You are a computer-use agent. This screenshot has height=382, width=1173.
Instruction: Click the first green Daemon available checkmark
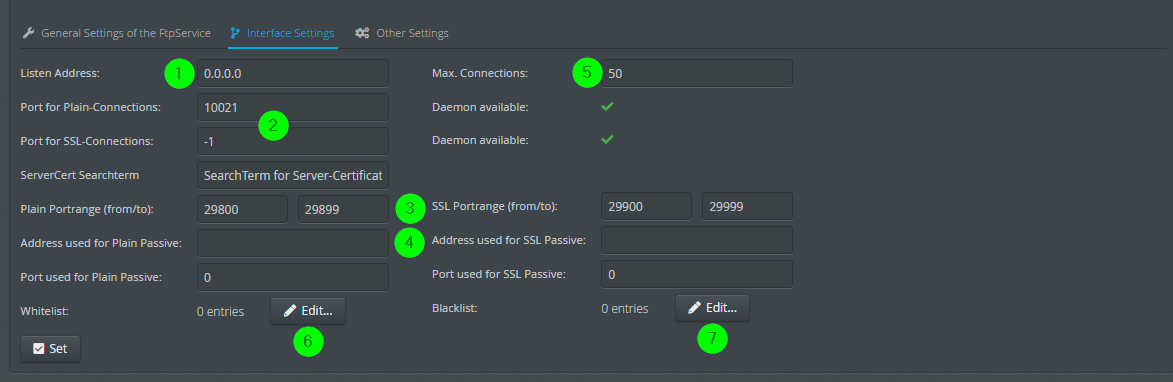607,107
